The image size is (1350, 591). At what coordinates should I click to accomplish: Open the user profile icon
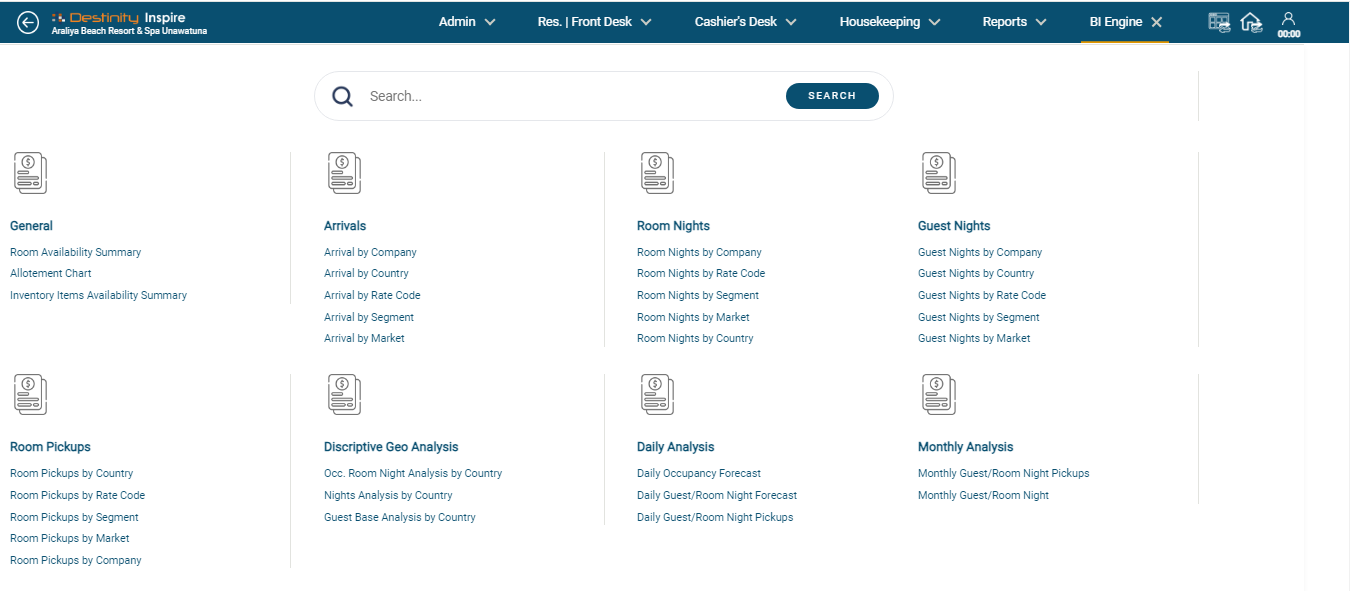coord(1289,19)
